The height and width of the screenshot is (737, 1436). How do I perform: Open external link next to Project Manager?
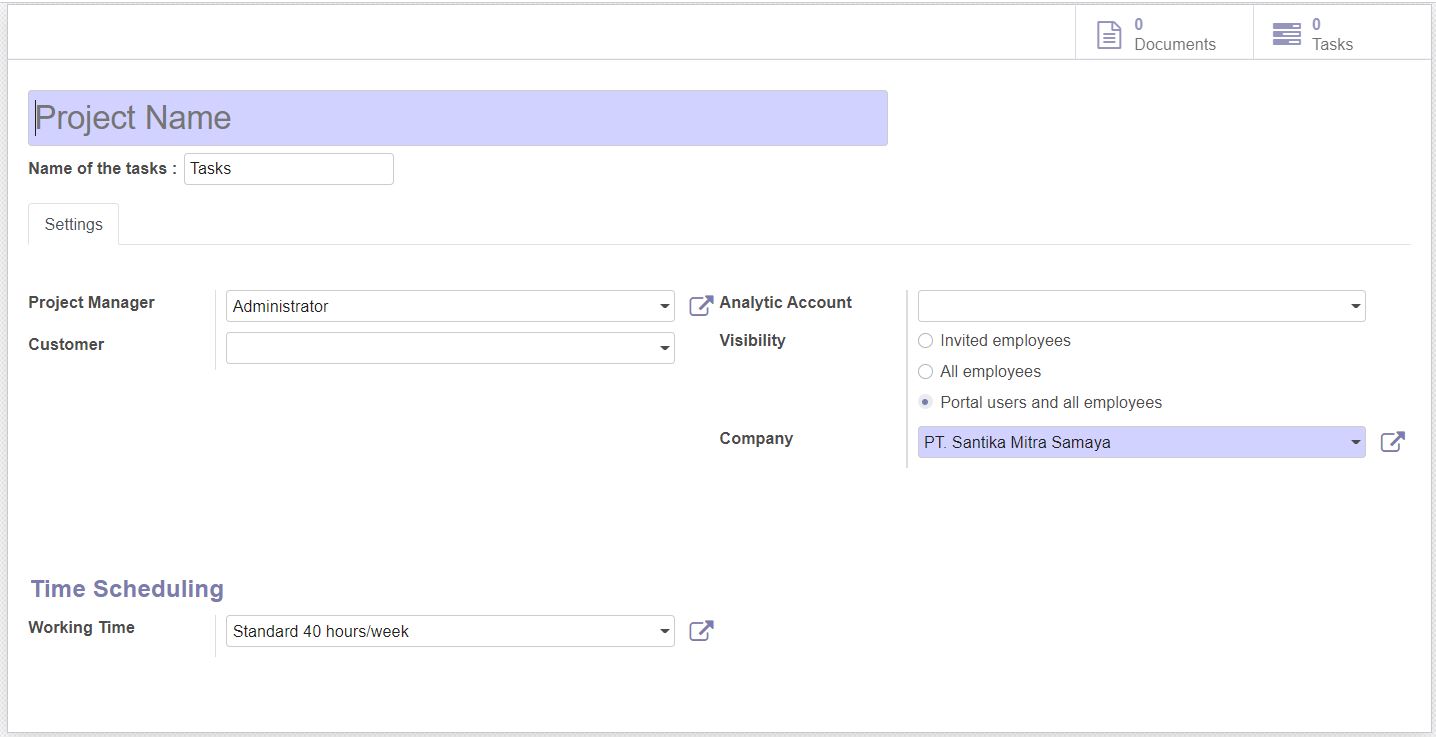pyautogui.click(x=701, y=305)
